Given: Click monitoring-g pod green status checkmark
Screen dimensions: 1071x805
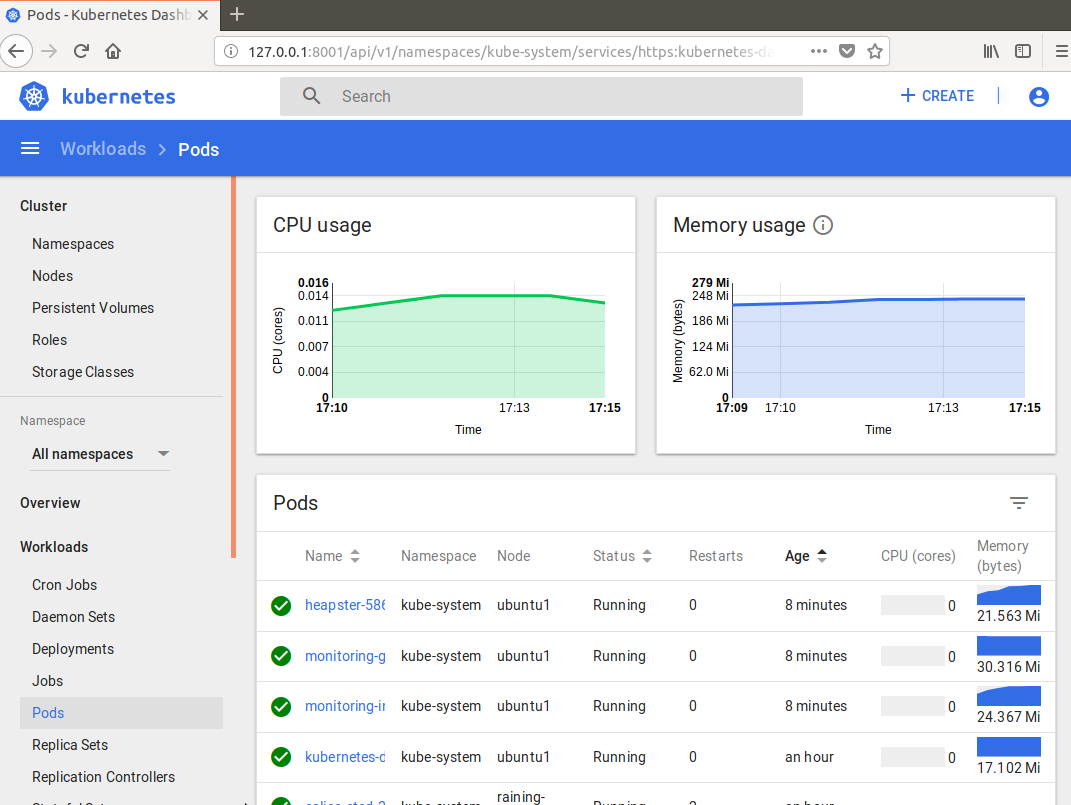Looking at the screenshot, I should 281,656.
